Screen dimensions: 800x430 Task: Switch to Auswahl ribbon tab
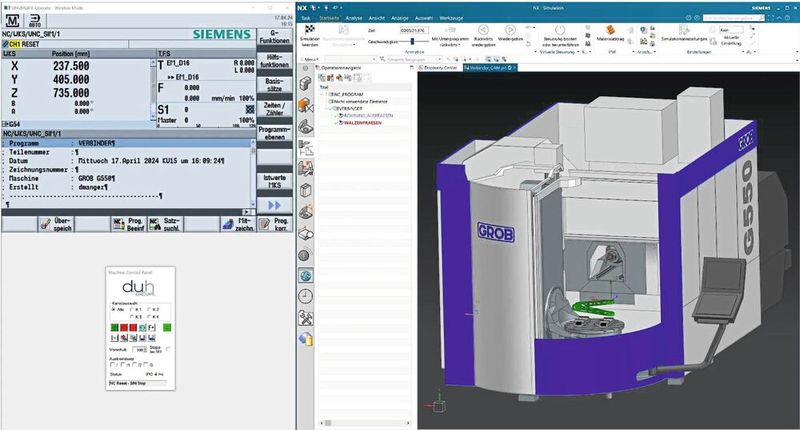(423, 18)
